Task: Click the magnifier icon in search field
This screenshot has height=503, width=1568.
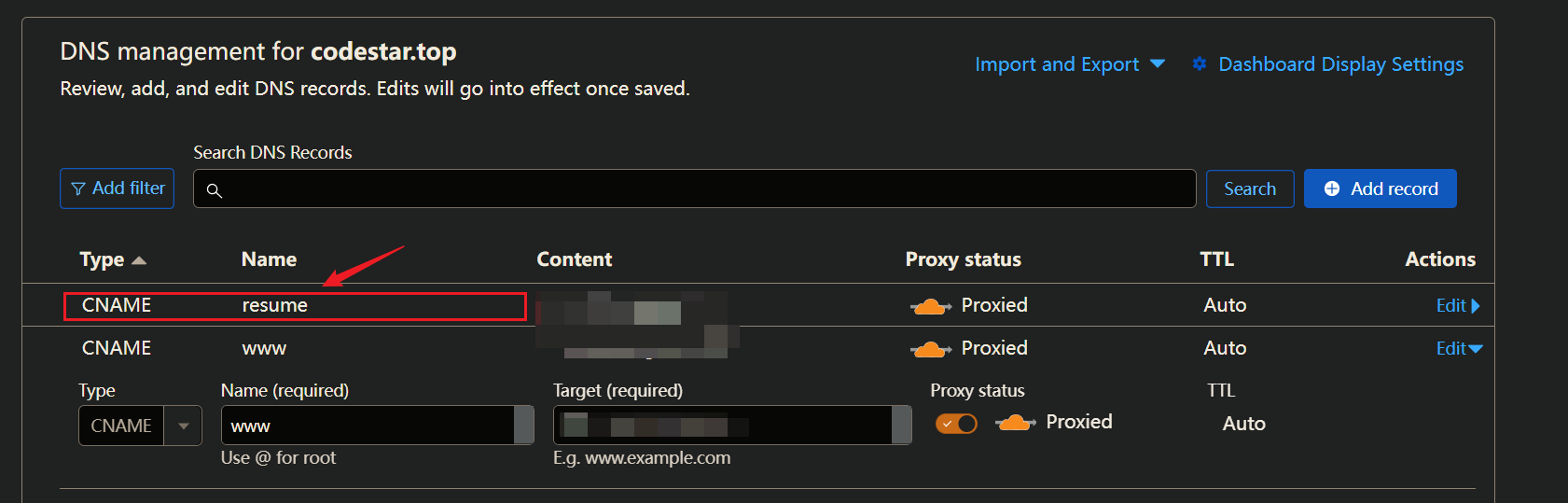Action: click(x=214, y=190)
